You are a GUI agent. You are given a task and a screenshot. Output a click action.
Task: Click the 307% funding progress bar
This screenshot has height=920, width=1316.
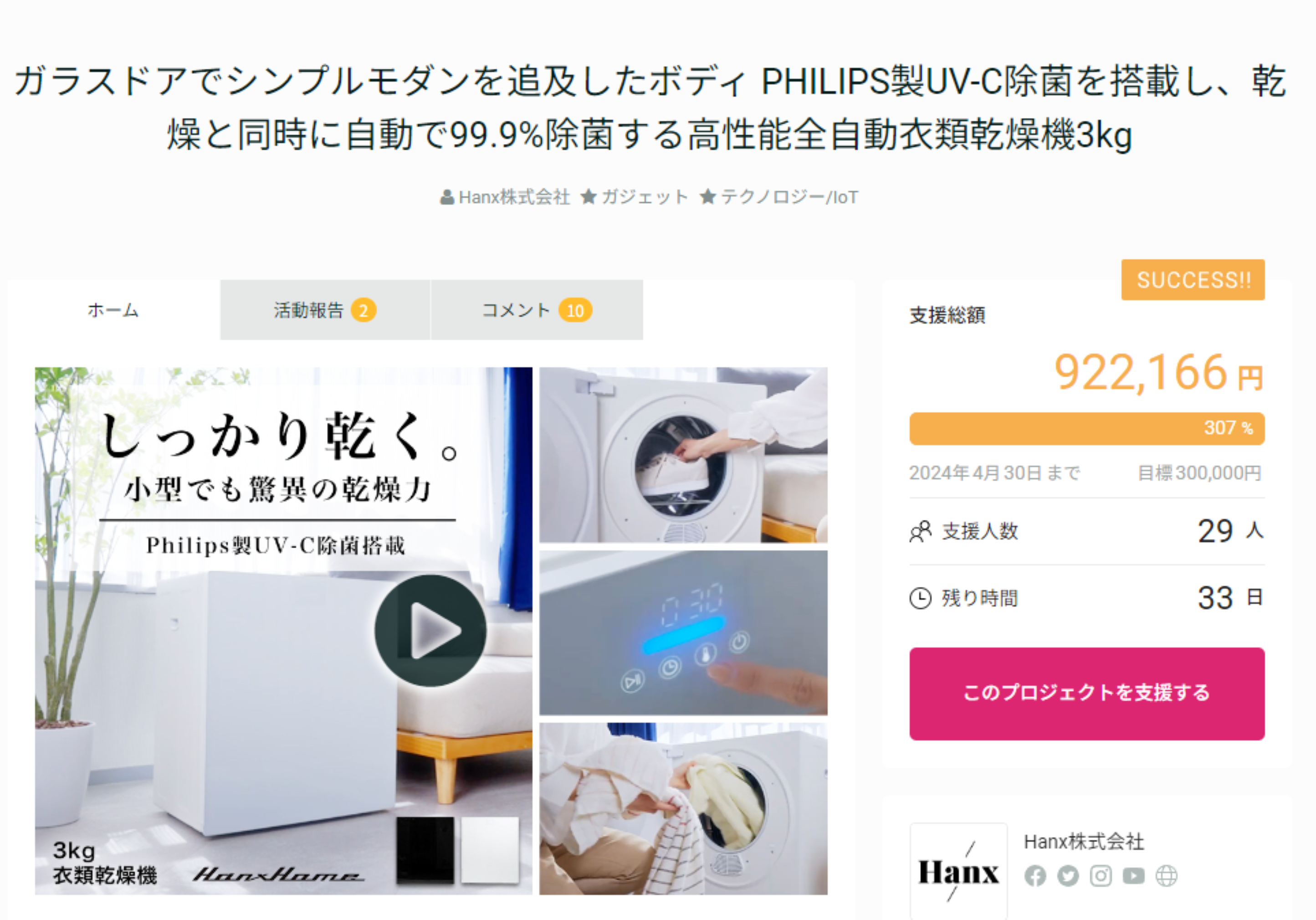(x=1087, y=429)
